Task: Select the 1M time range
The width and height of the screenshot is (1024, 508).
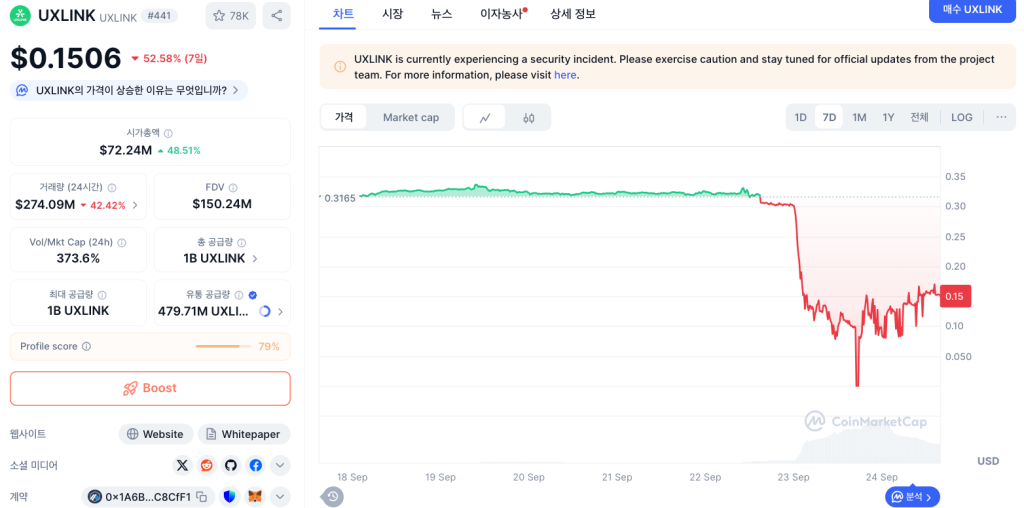Action: 859,118
